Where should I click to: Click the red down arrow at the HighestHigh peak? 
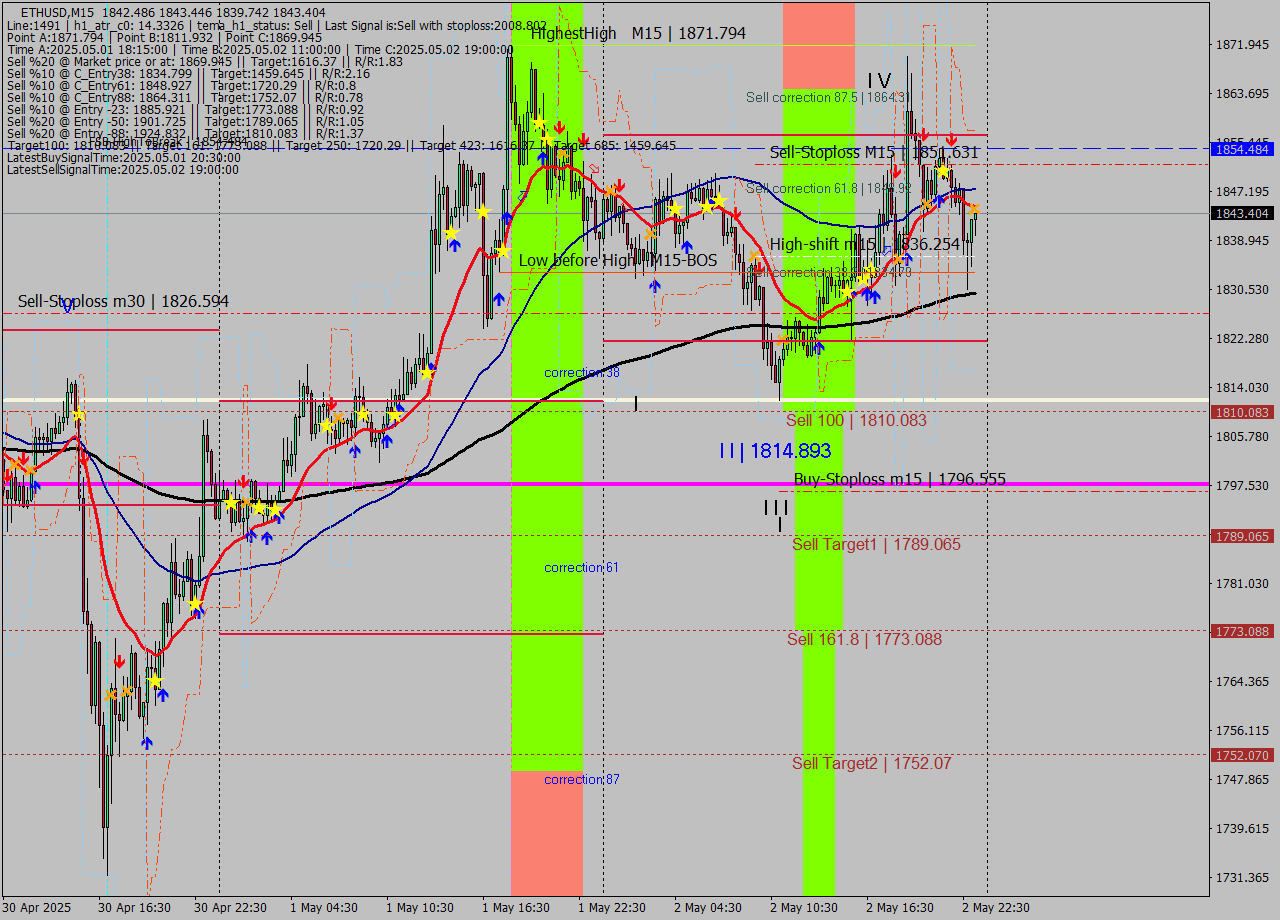tap(559, 126)
